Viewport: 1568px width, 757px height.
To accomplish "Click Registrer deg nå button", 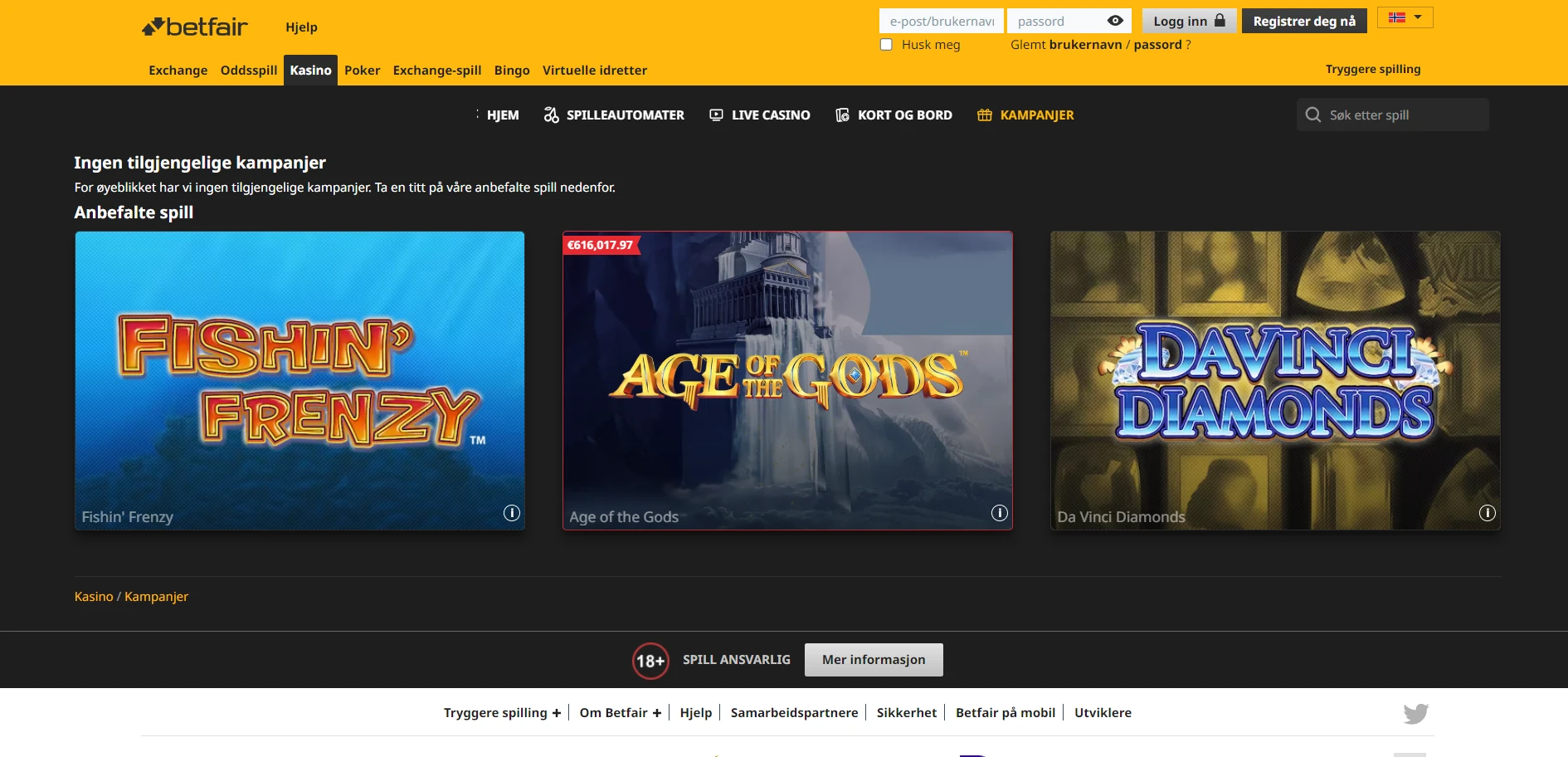I will (x=1304, y=21).
